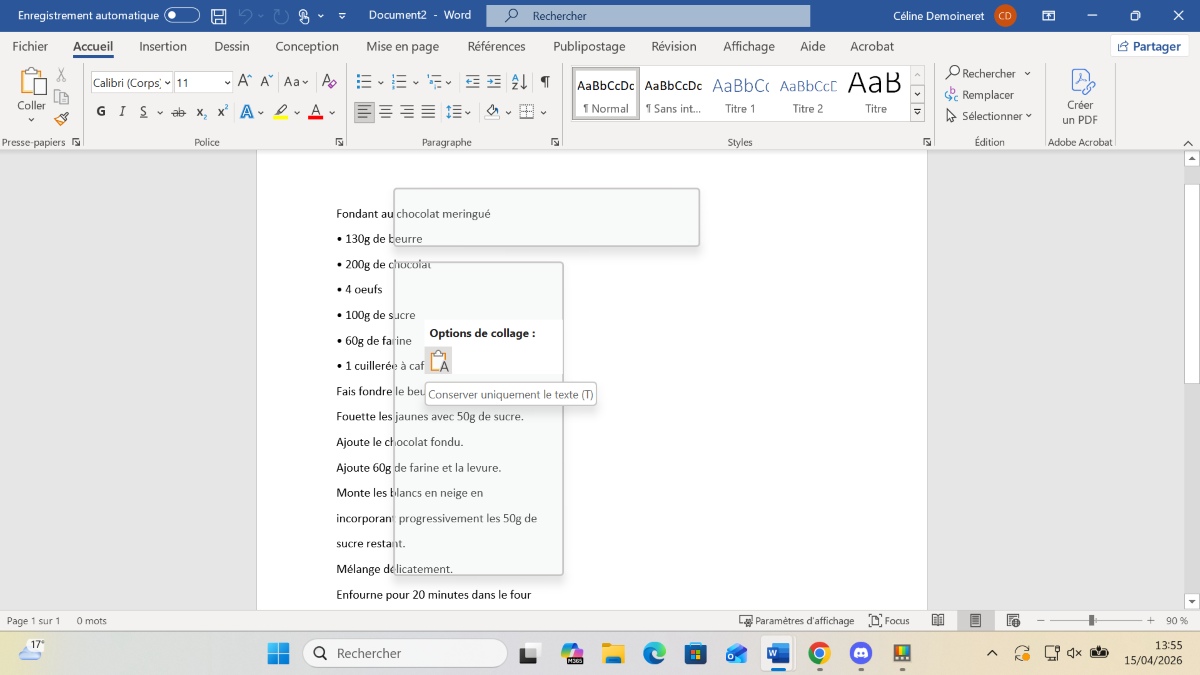Click the strikethrough text icon
1200x675 pixels.
tap(178, 112)
